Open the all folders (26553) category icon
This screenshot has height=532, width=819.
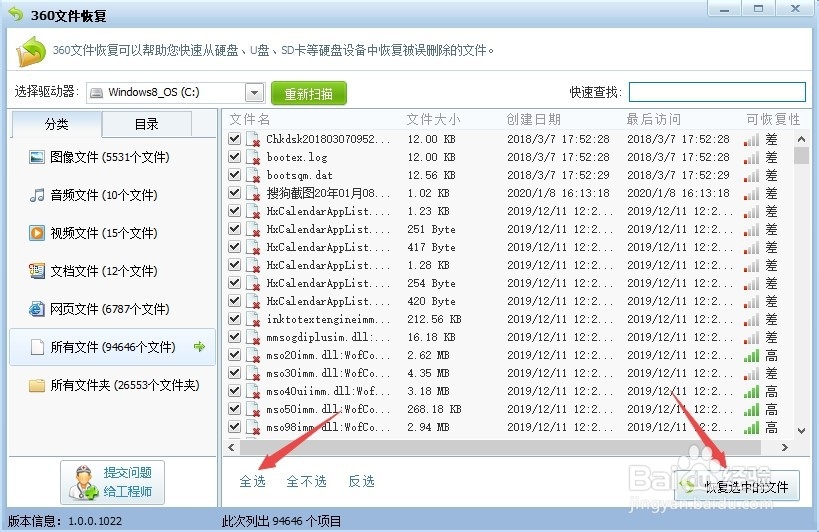pos(37,385)
